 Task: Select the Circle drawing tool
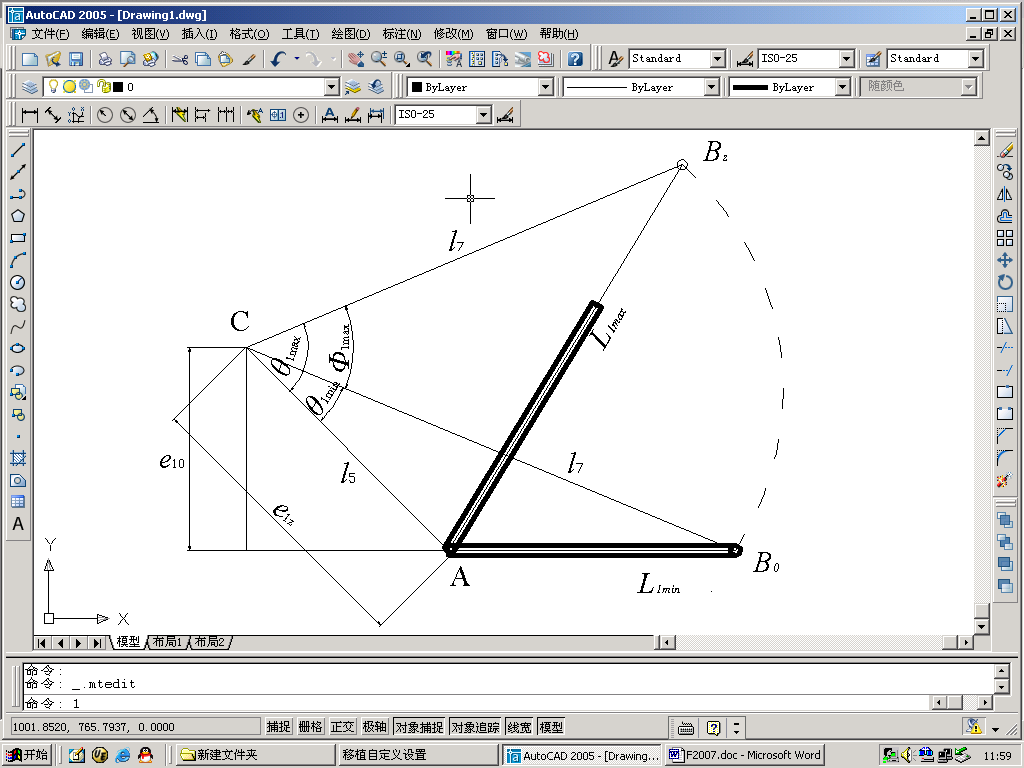[x=17, y=282]
